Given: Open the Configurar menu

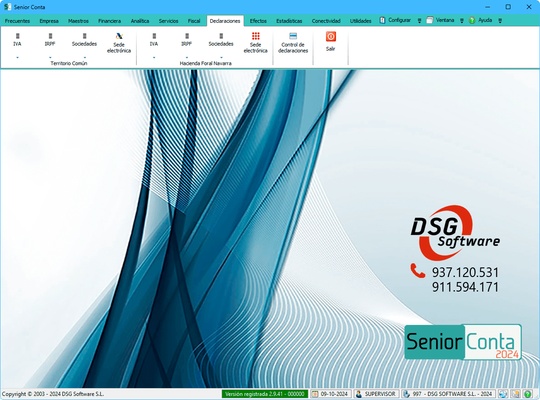Looking at the screenshot, I should [399, 20].
